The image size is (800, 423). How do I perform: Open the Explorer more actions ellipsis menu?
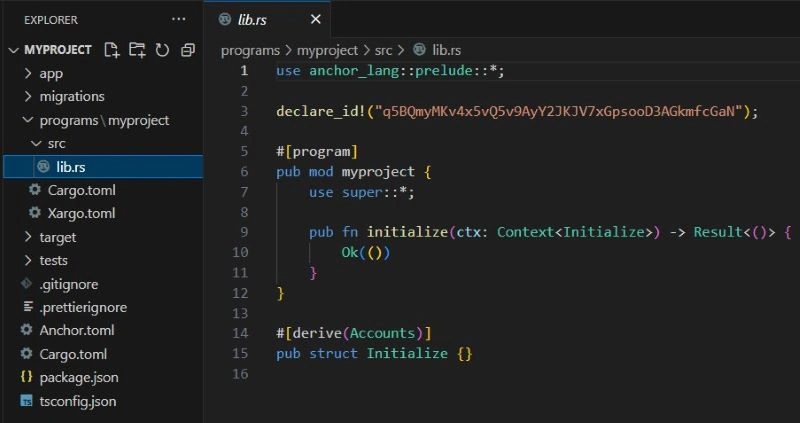179,20
